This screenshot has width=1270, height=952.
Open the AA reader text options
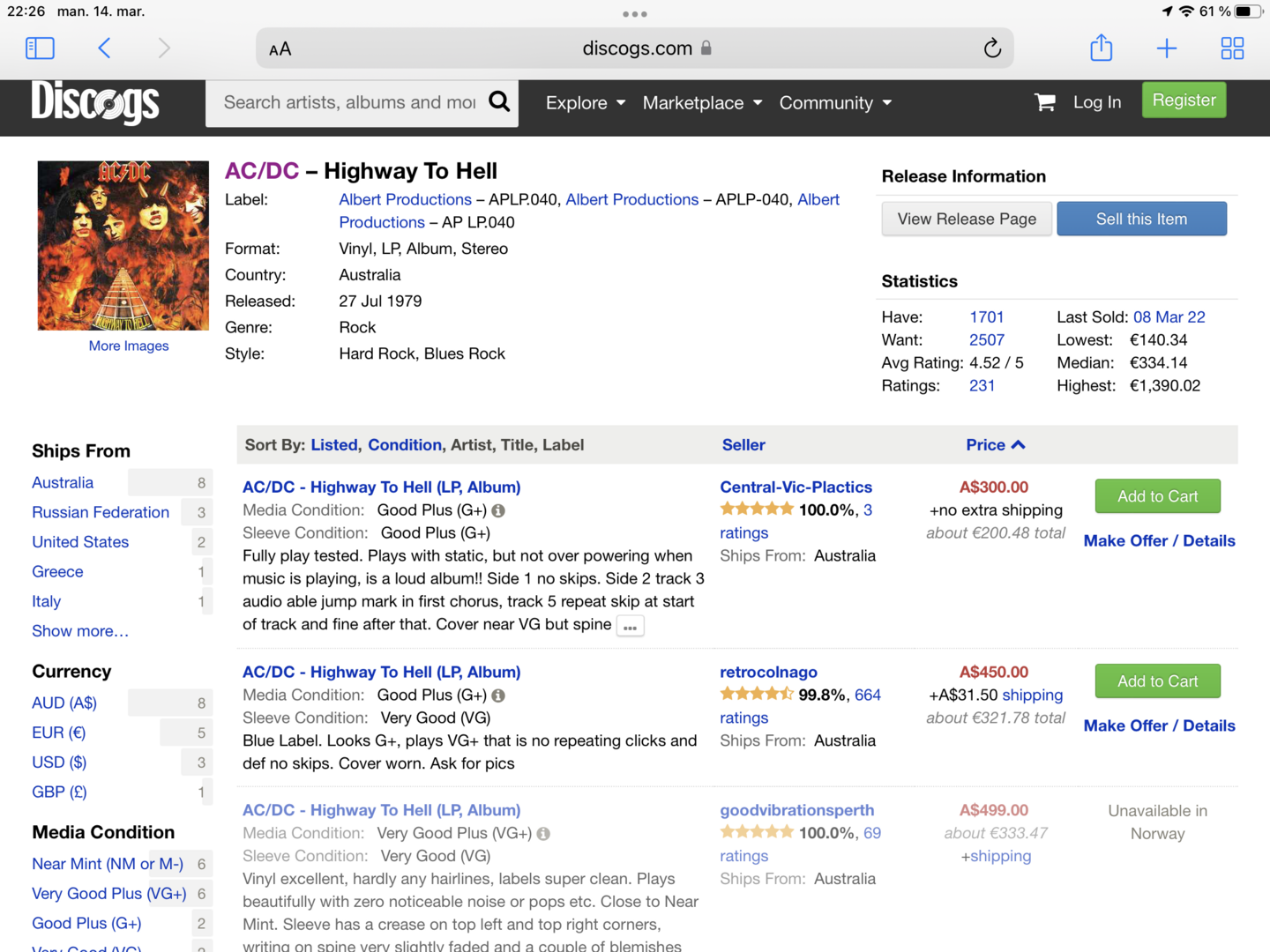(280, 49)
